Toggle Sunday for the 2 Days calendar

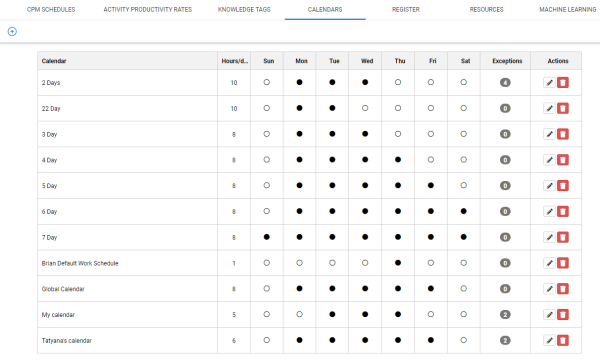point(267,82)
